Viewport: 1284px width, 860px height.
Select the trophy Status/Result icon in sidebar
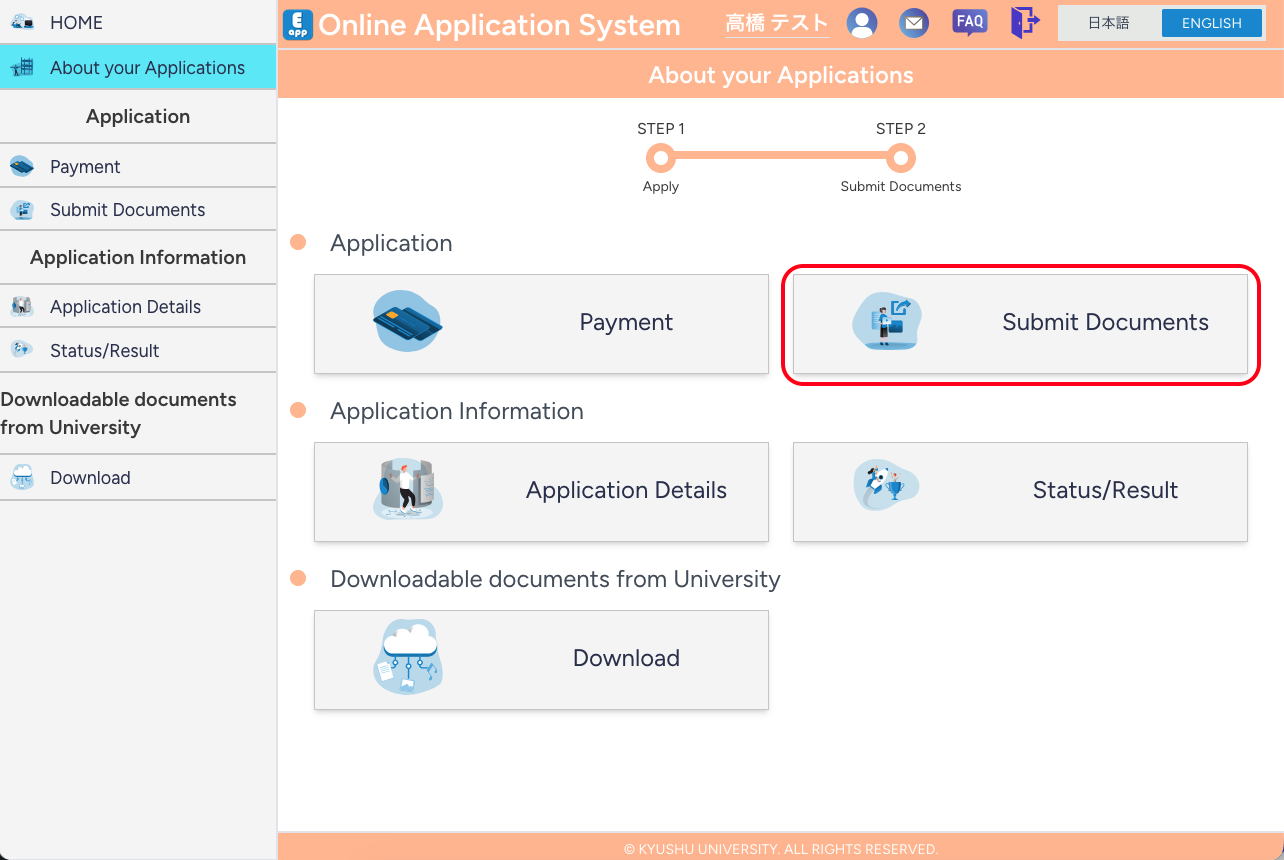[x=23, y=350]
